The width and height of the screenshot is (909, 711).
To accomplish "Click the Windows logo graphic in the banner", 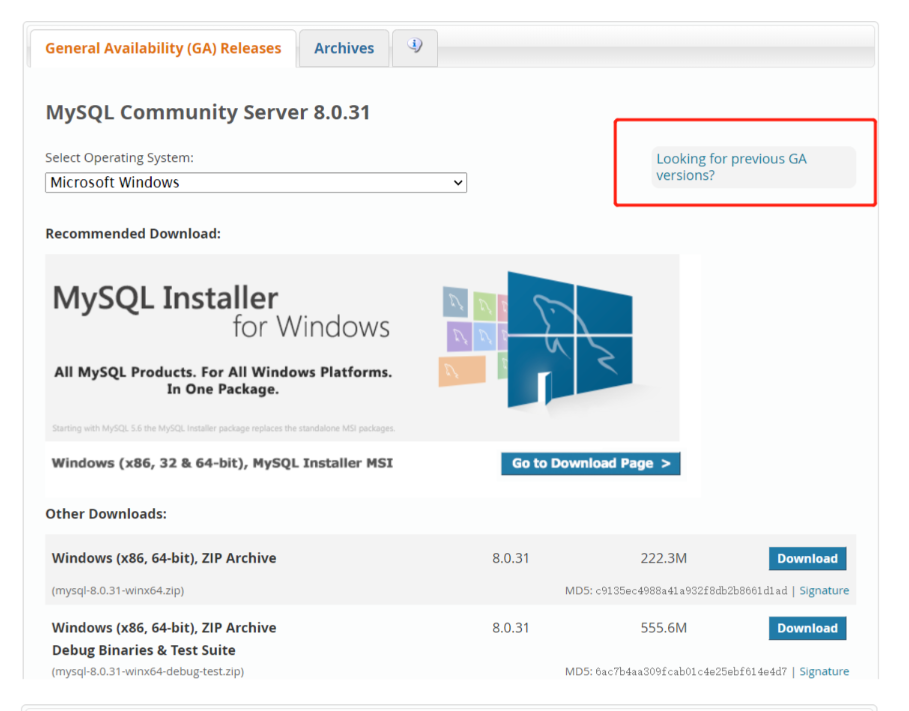I will tap(569, 342).
